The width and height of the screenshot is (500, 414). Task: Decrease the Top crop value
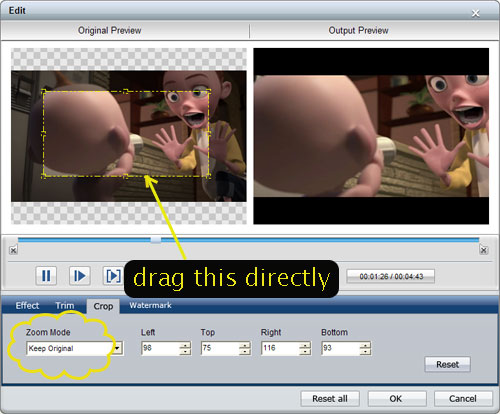coord(245,352)
